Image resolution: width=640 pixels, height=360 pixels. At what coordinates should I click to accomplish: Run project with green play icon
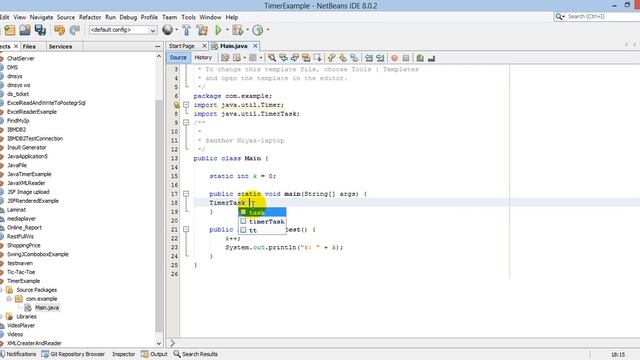[218, 30]
